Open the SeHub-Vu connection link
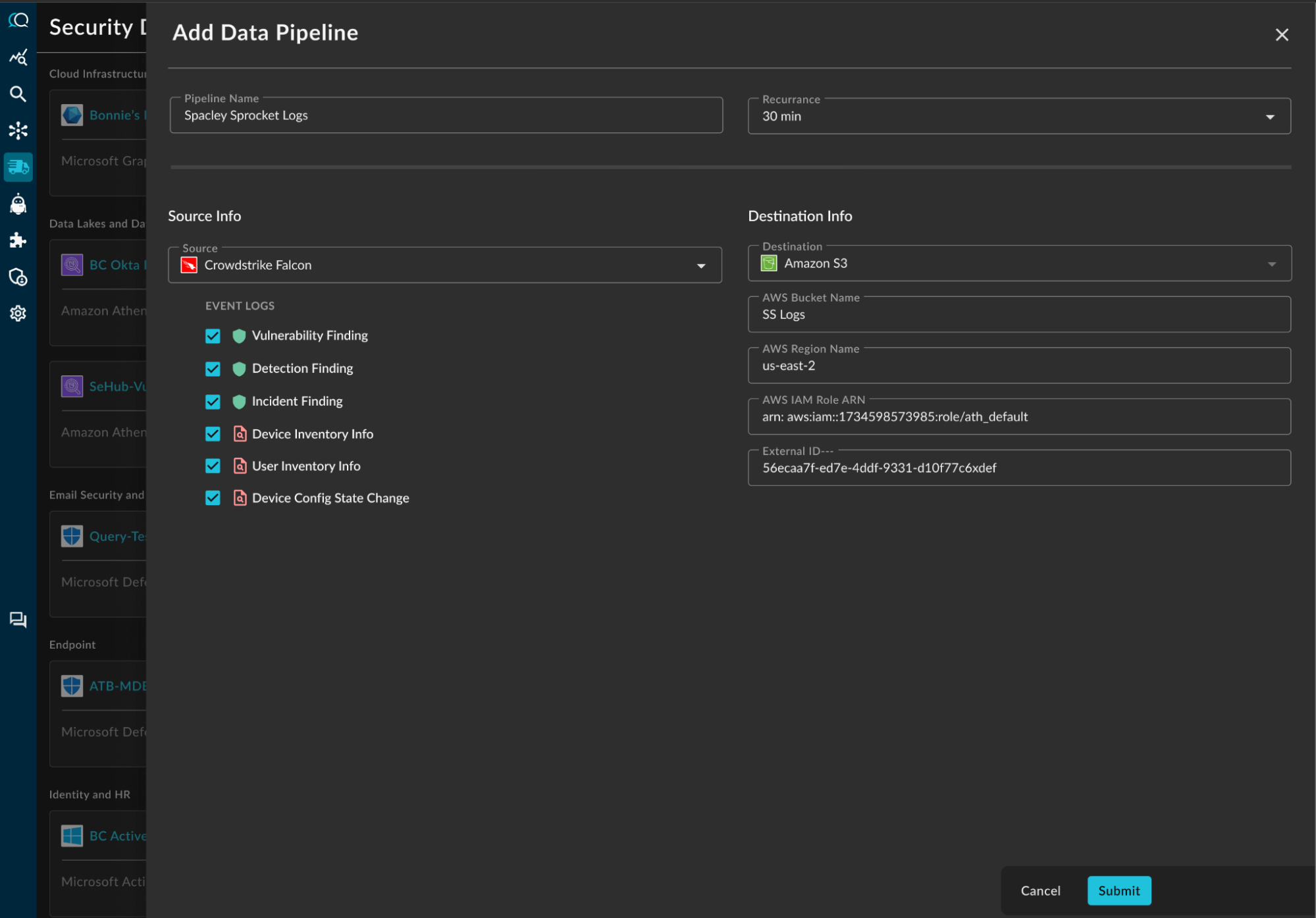Image resolution: width=1316 pixels, height=918 pixels. point(117,387)
